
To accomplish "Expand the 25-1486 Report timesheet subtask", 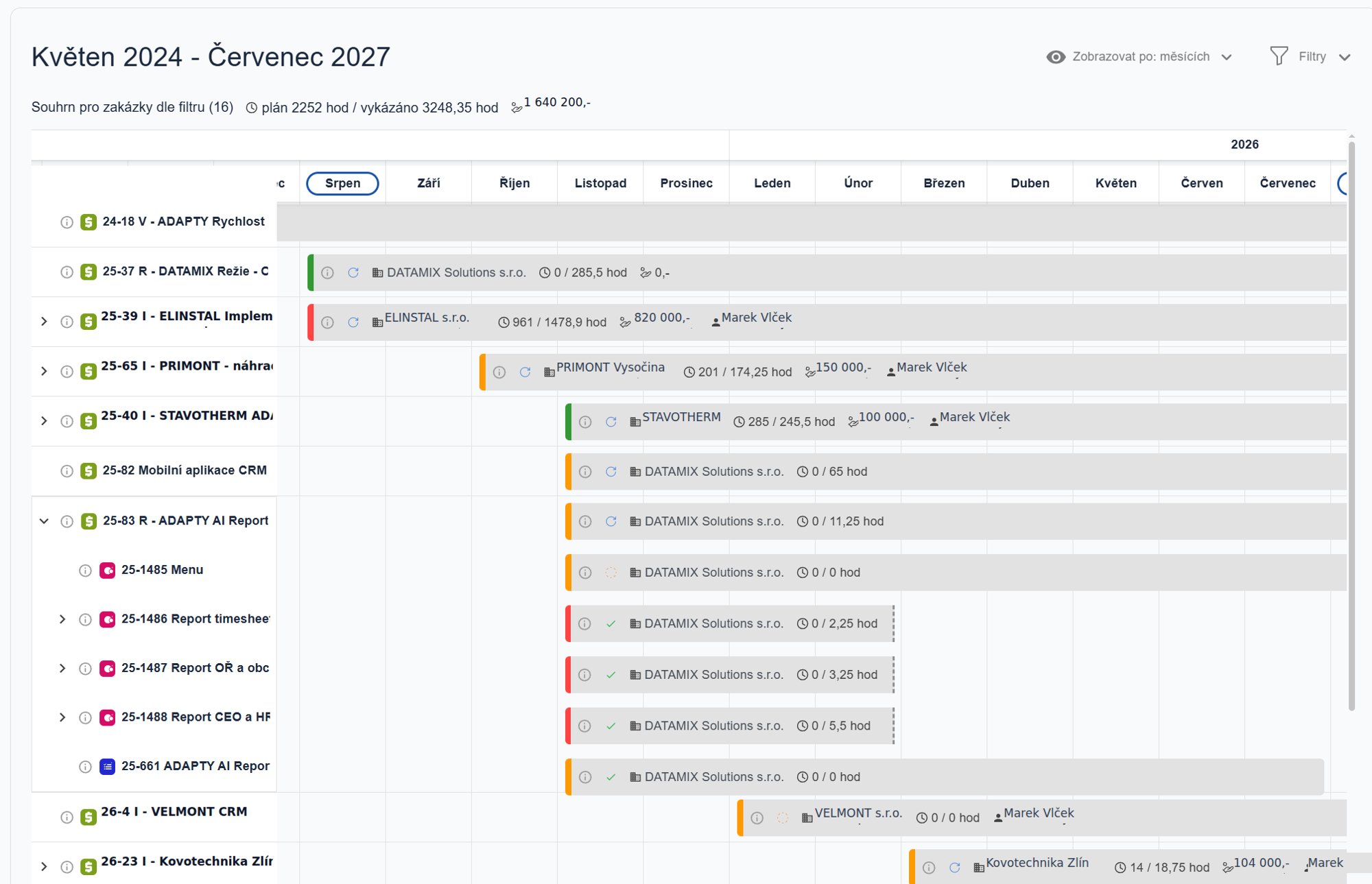I will pos(62,619).
